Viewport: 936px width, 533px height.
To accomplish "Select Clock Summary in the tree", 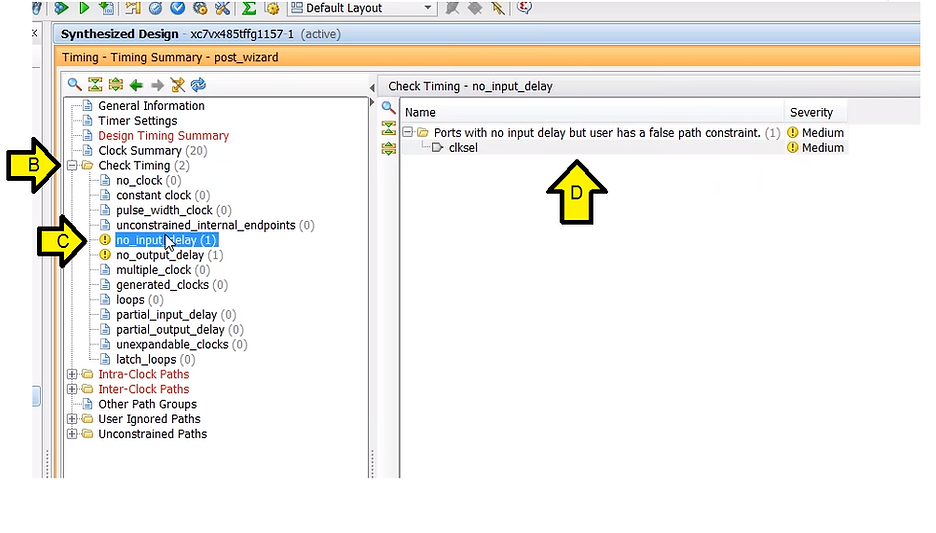I will [x=140, y=151].
